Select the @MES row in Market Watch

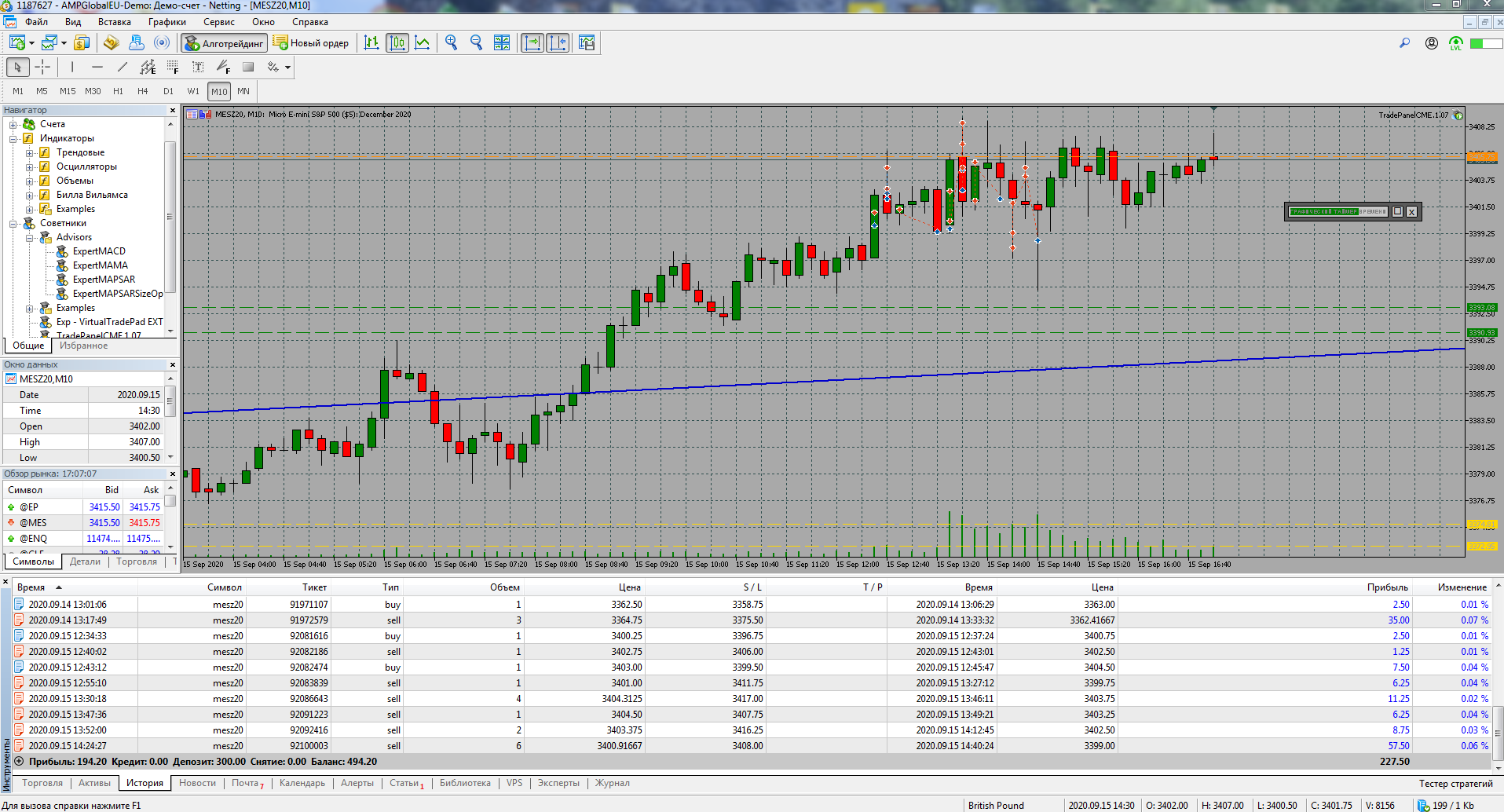pyautogui.click(x=83, y=523)
